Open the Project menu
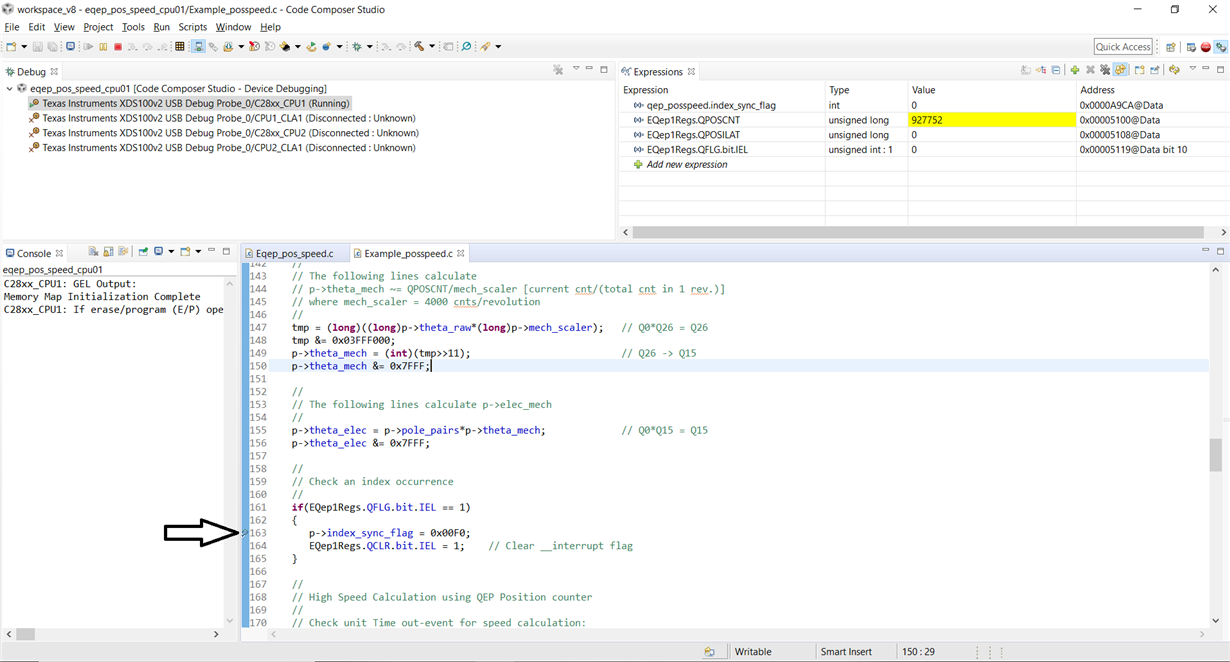The width and height of the screenshot is (1230, 662). click(x=98, y=27)
